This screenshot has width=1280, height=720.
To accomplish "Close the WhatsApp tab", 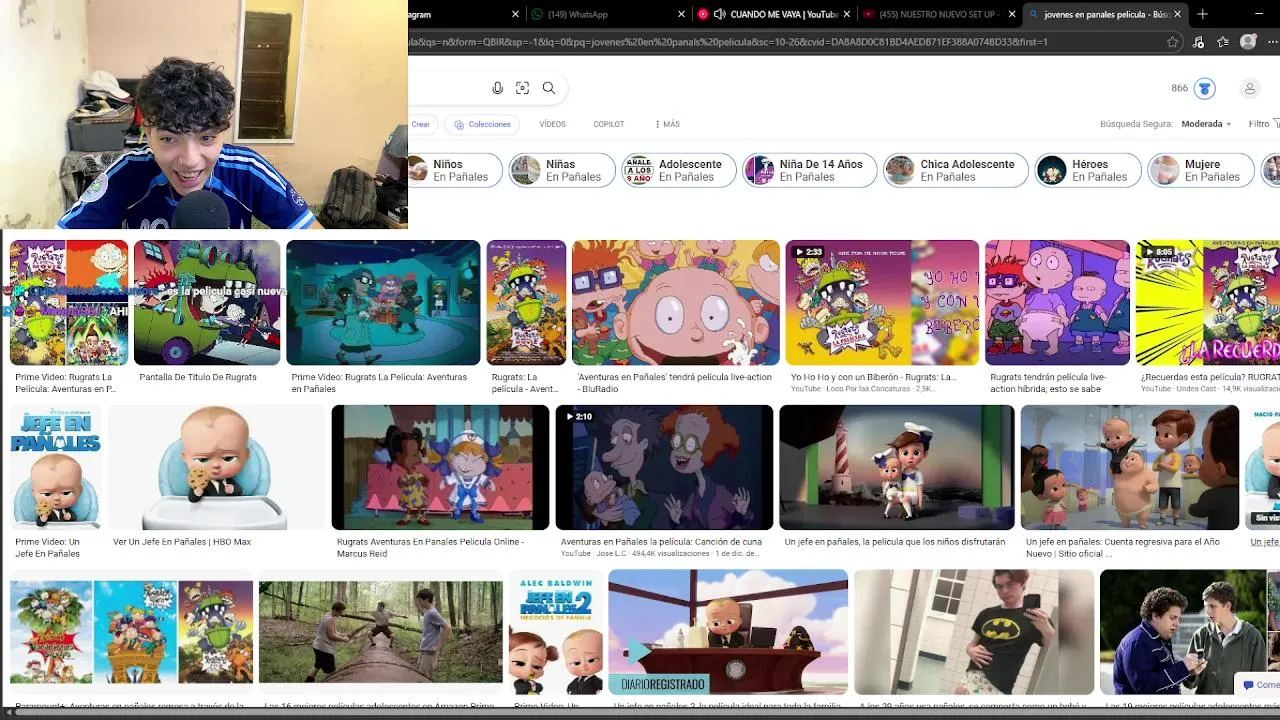I will (x=683, y=14).
